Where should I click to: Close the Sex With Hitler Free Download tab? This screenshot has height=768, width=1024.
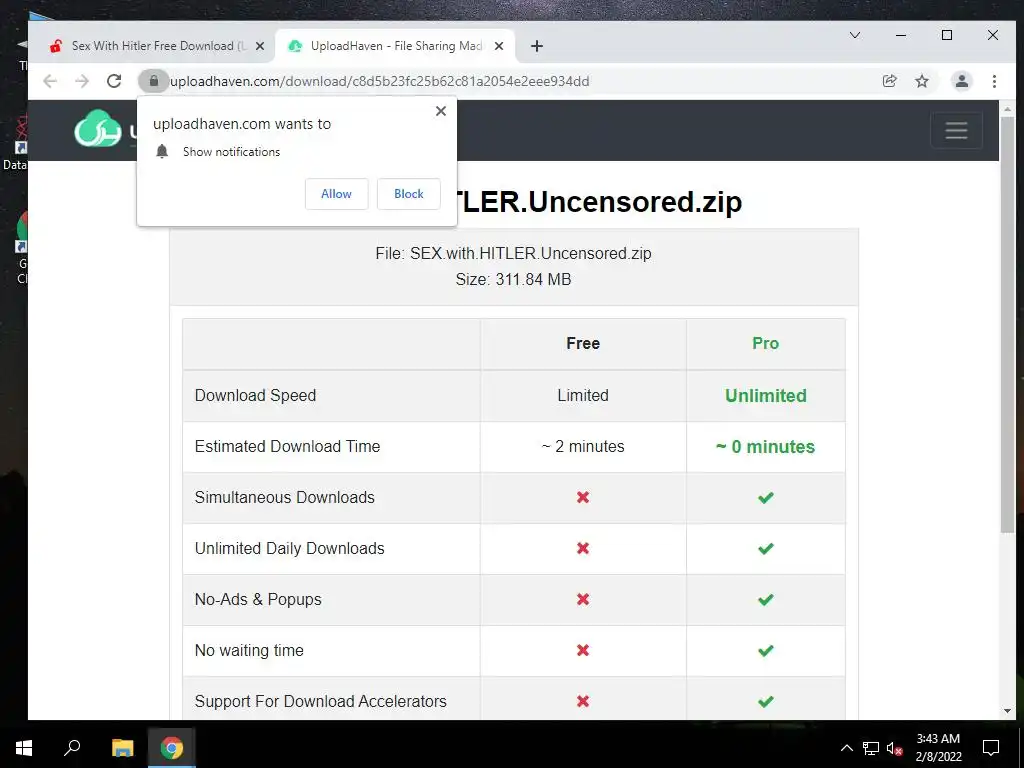click(260, 46)
